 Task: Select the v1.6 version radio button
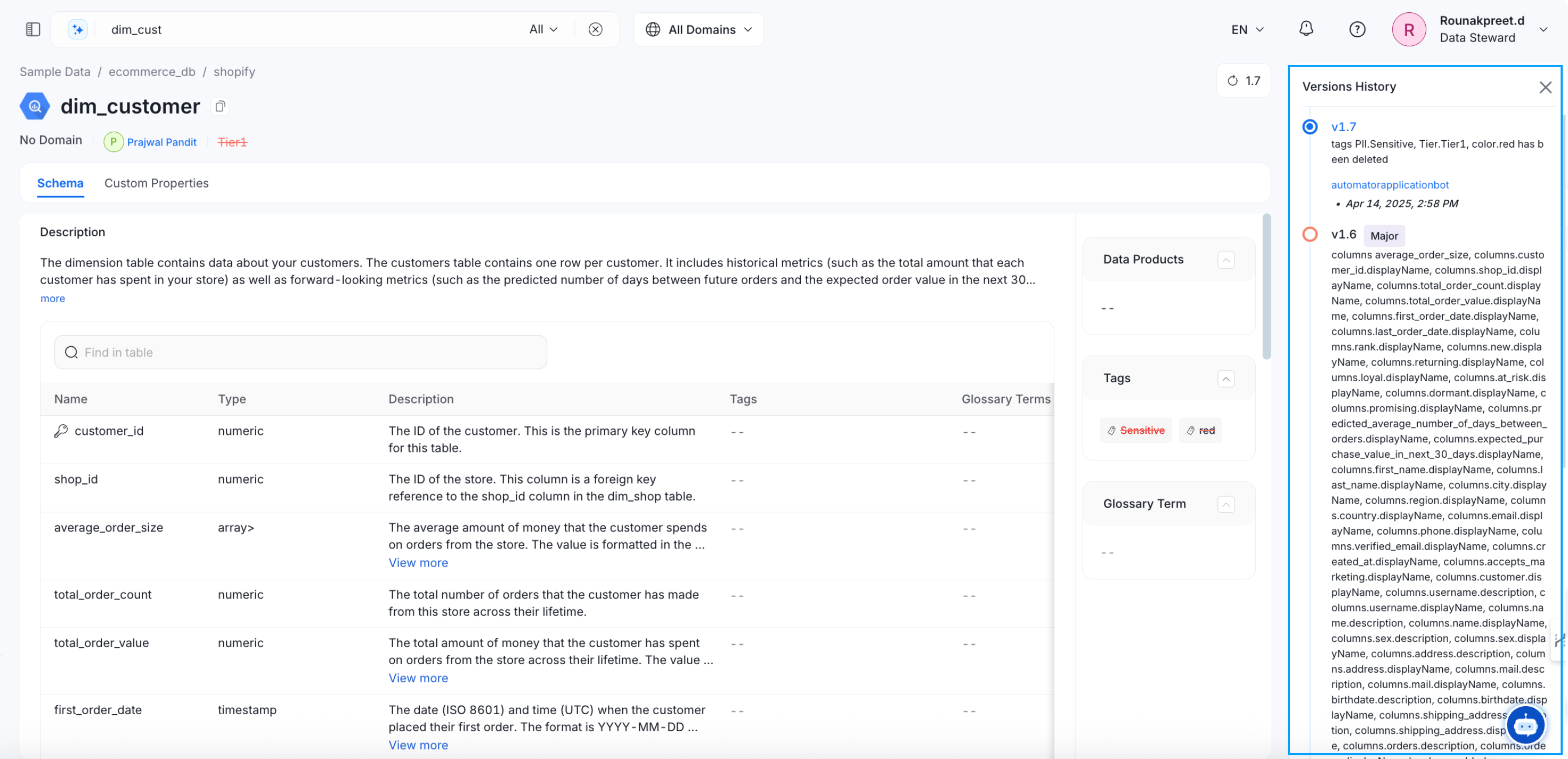[1310, 235]
